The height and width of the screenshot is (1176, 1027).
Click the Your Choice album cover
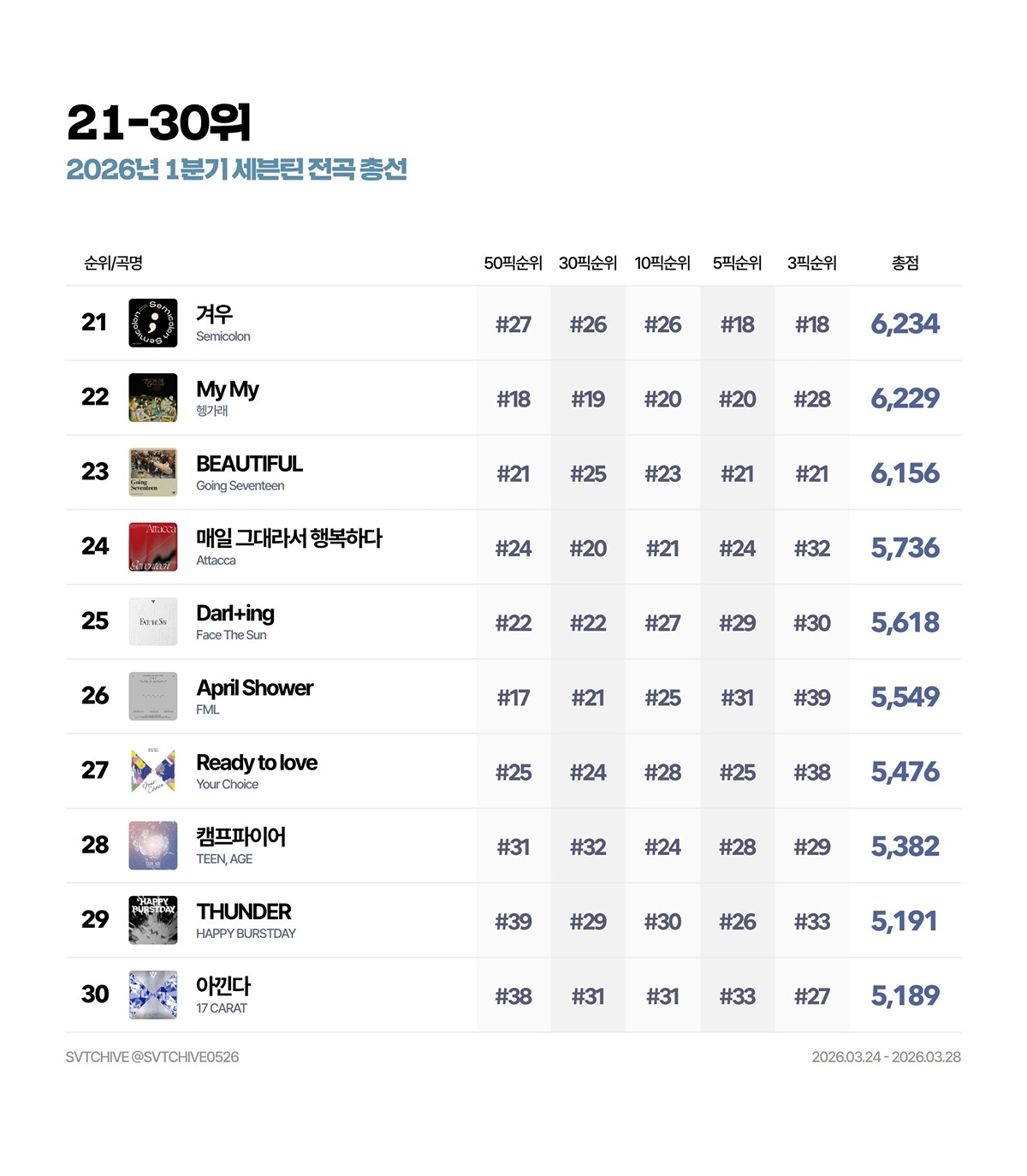[153, 770]
